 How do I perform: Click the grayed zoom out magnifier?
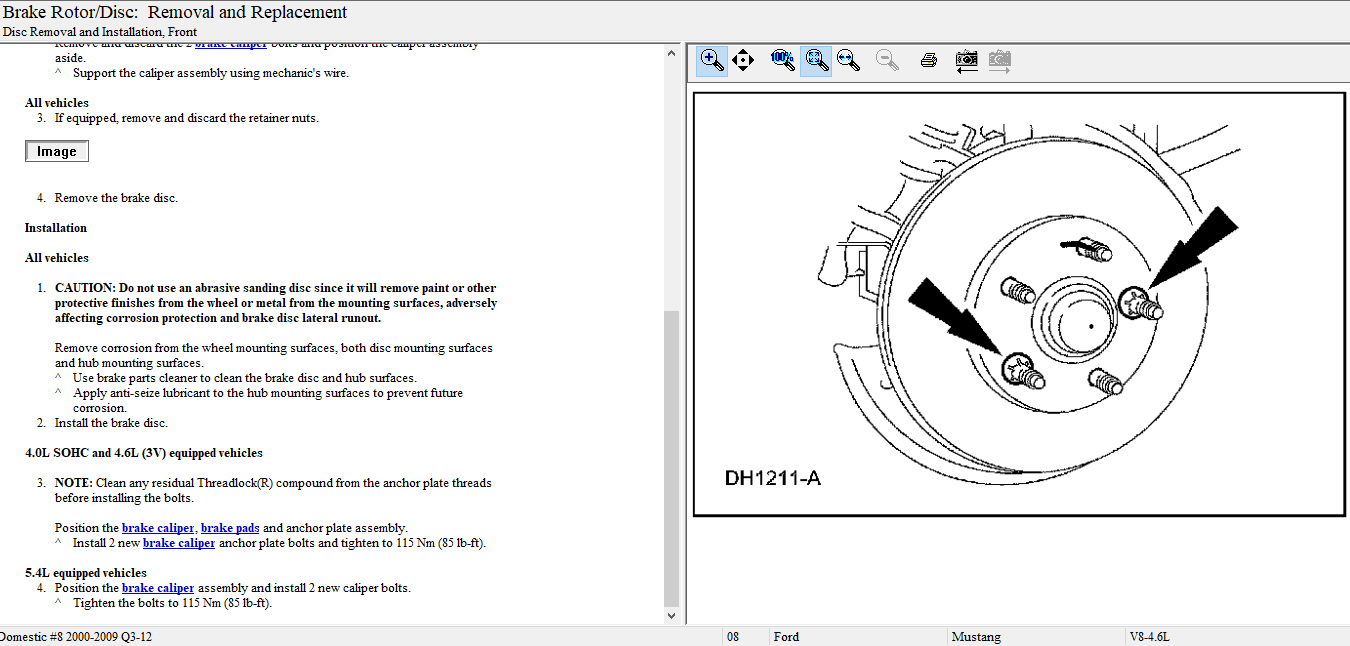point(886,60)
